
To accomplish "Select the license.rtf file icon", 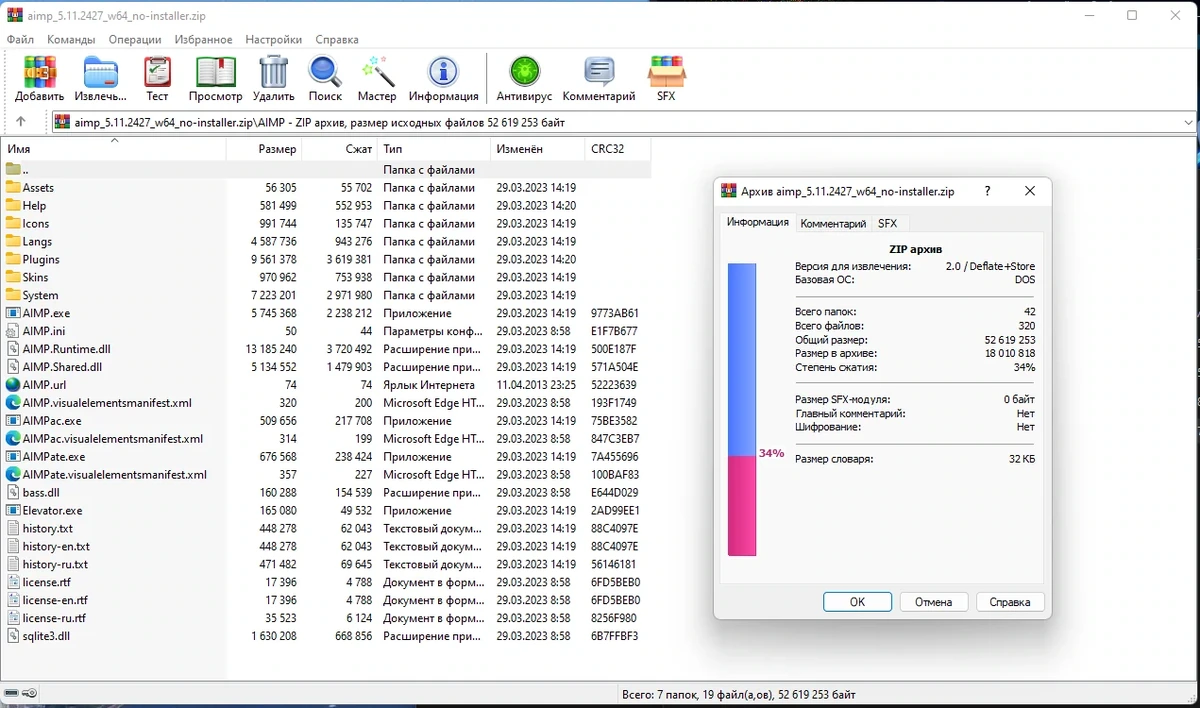I will point(13,582).
